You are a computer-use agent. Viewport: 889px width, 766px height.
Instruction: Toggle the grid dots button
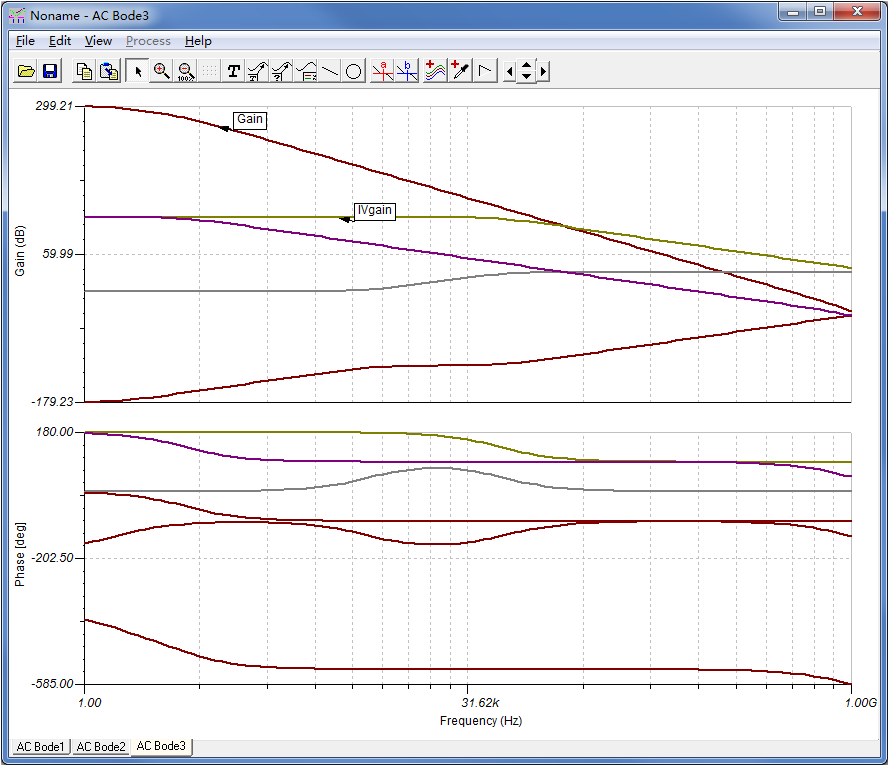pos(209,71)
